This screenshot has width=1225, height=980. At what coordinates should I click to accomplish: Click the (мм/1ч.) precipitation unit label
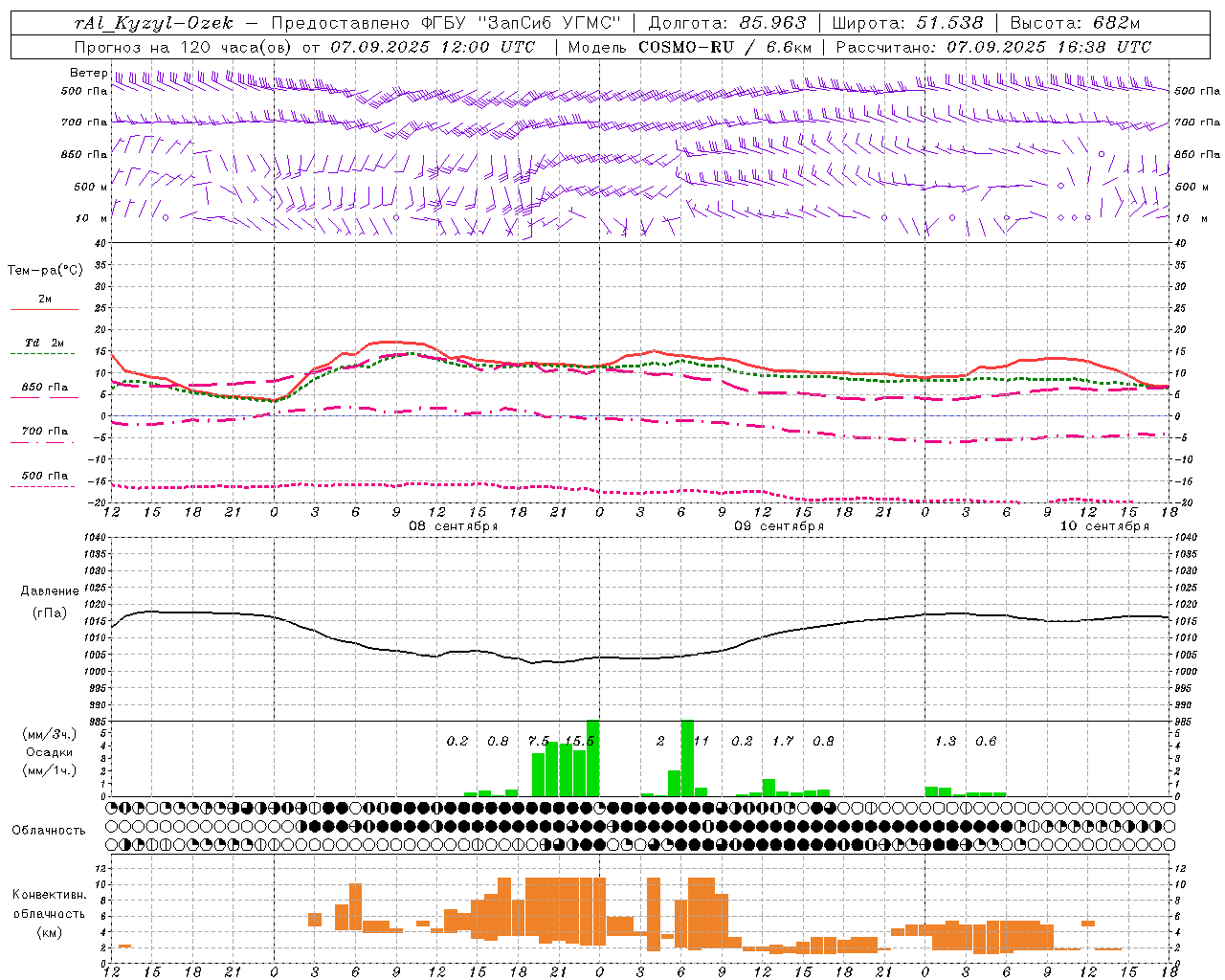(50, 770)
